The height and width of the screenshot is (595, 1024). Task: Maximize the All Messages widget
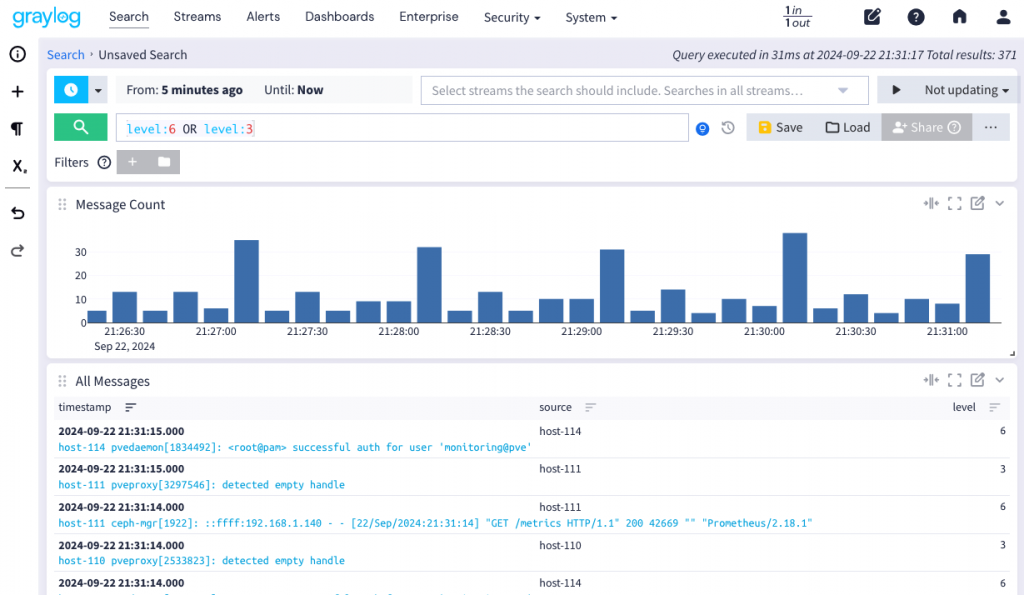[x=954, y=380]
